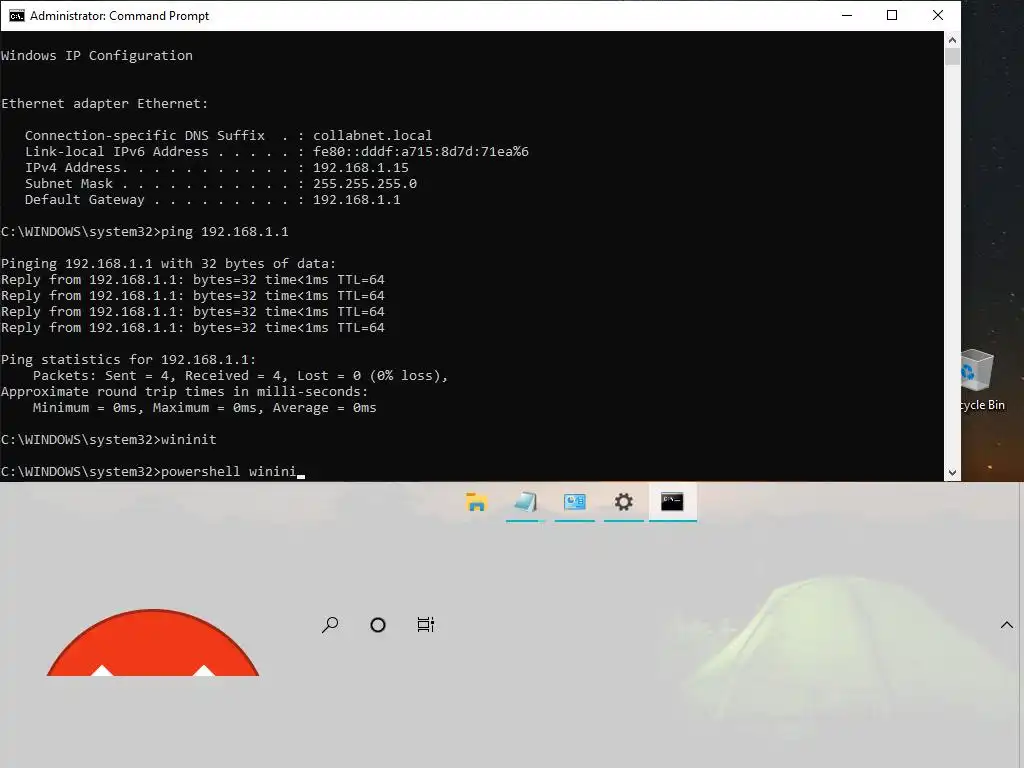This screenshot has width=1024, height=768.
Task: Open File Explorer from the taskbar
Action: 477,502
